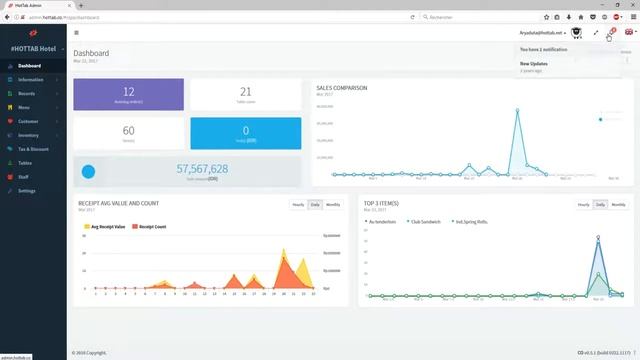
Task: Select Monthly in Top 3 Items chart
Action: coord(618,204)
